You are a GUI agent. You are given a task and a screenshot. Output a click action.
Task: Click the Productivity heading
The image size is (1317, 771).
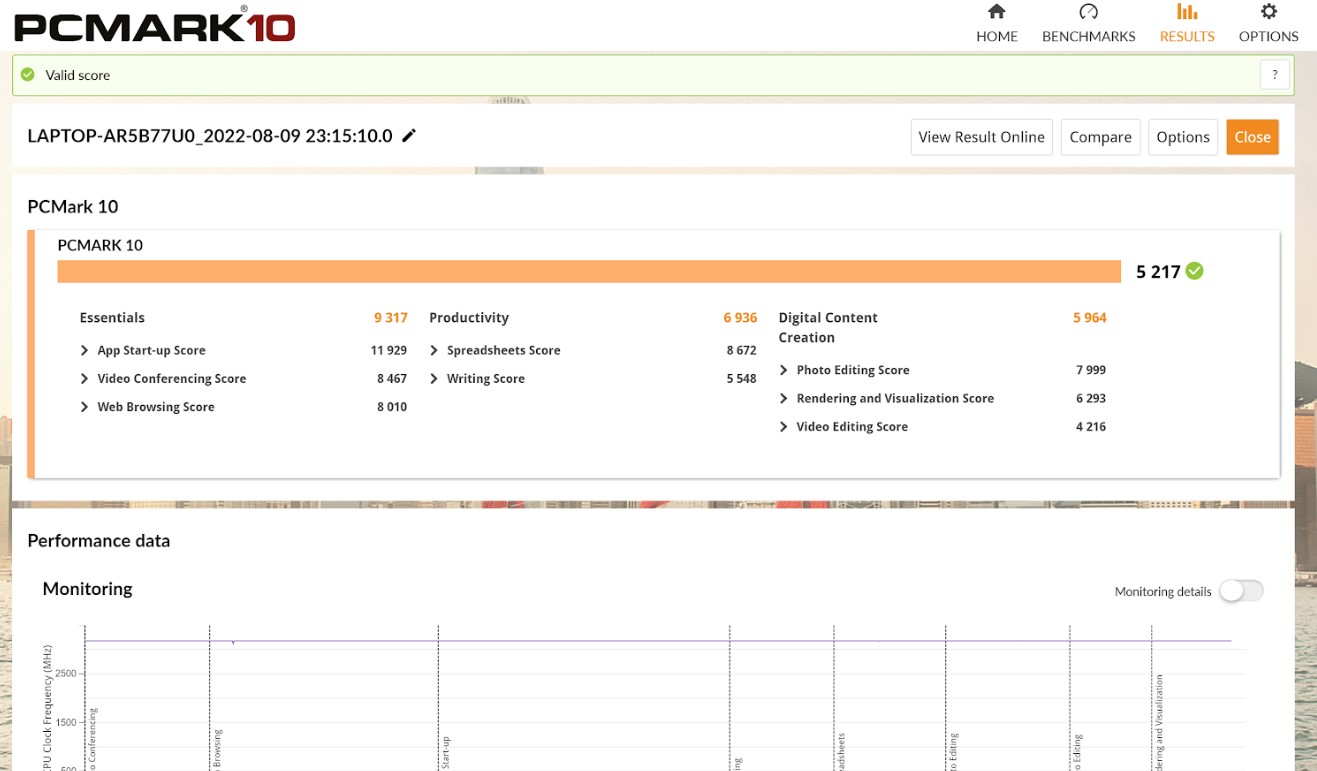tap(469, 318)
